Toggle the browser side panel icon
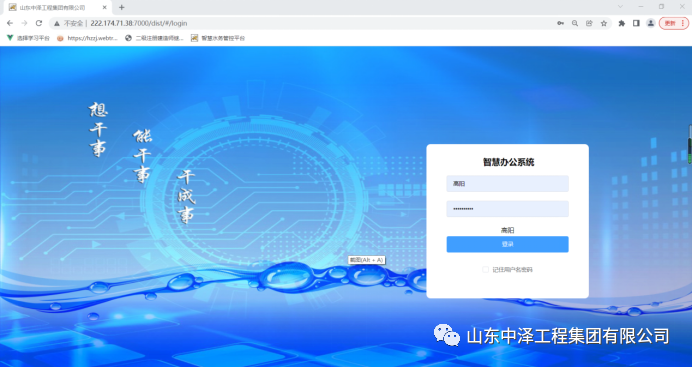Viewport: 693px width, 367px height. point(636,23)
